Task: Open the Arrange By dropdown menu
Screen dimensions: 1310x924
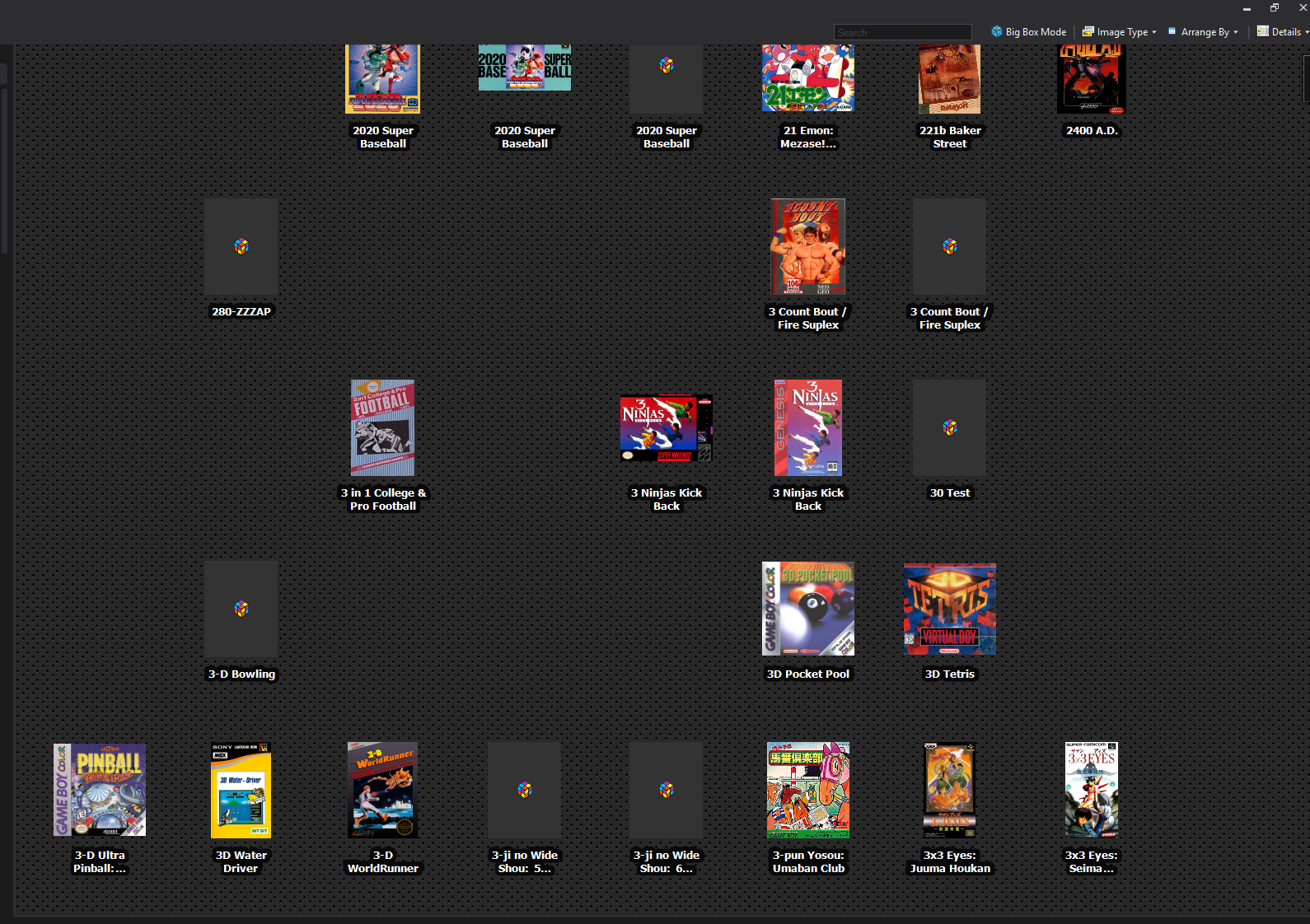Action: [x=1203, y=32]
